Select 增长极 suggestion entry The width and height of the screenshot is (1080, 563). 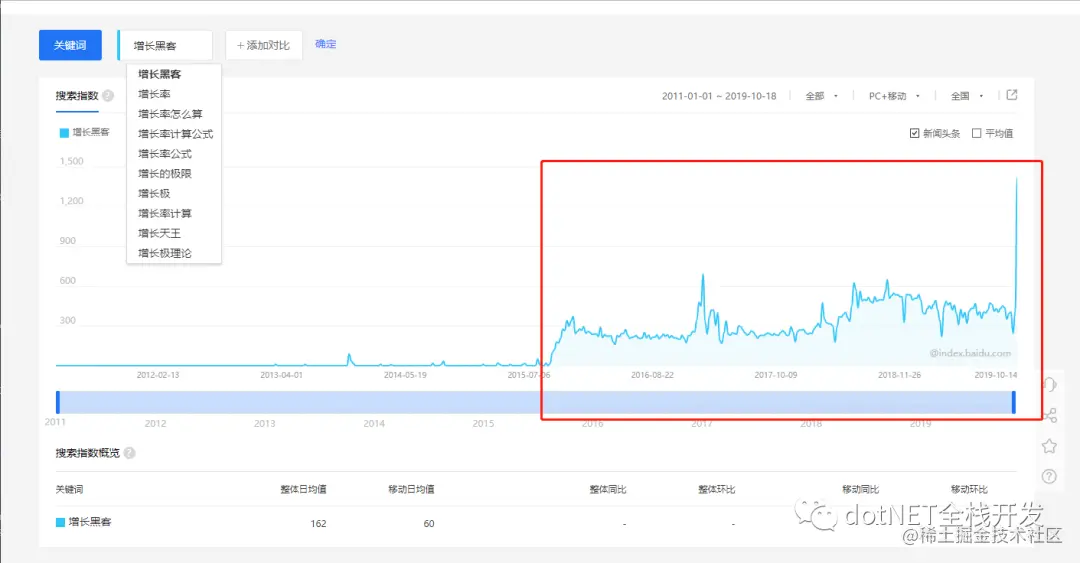point(154,194)
